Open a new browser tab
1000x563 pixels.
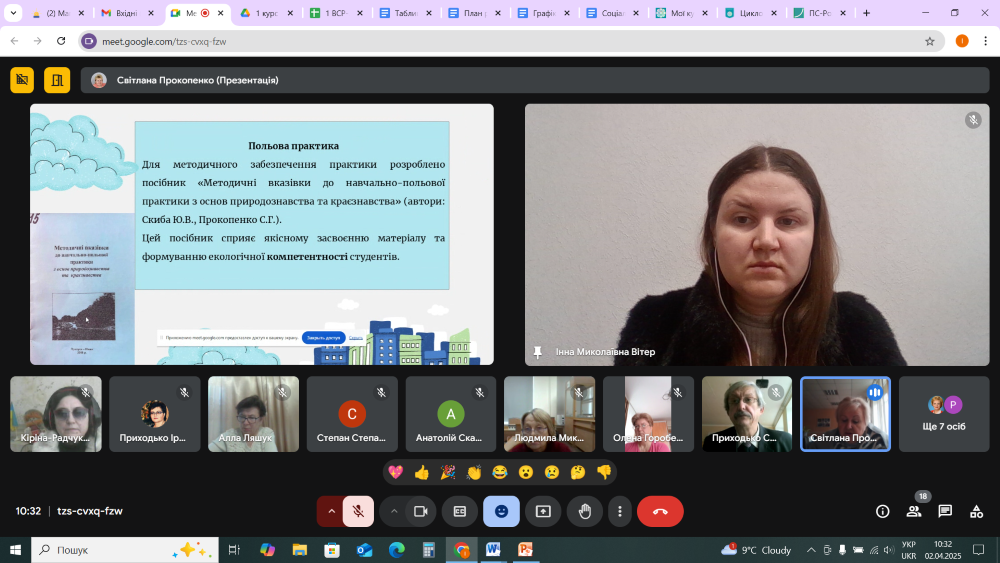coord(866,13)
